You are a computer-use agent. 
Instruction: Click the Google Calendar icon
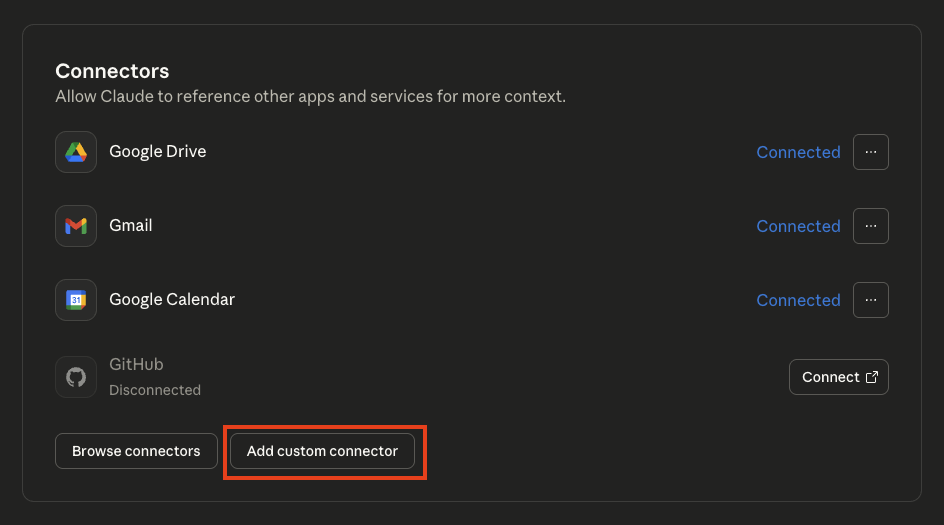[76, 300]
